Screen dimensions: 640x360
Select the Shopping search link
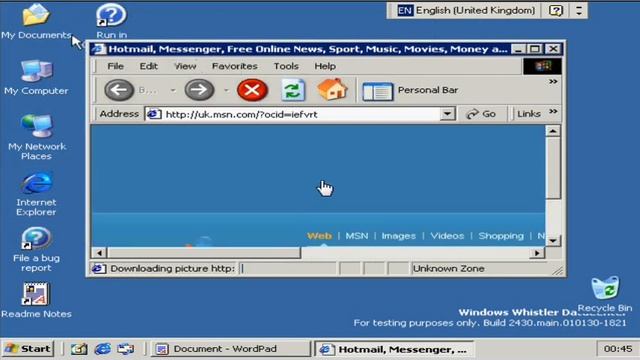501,236
